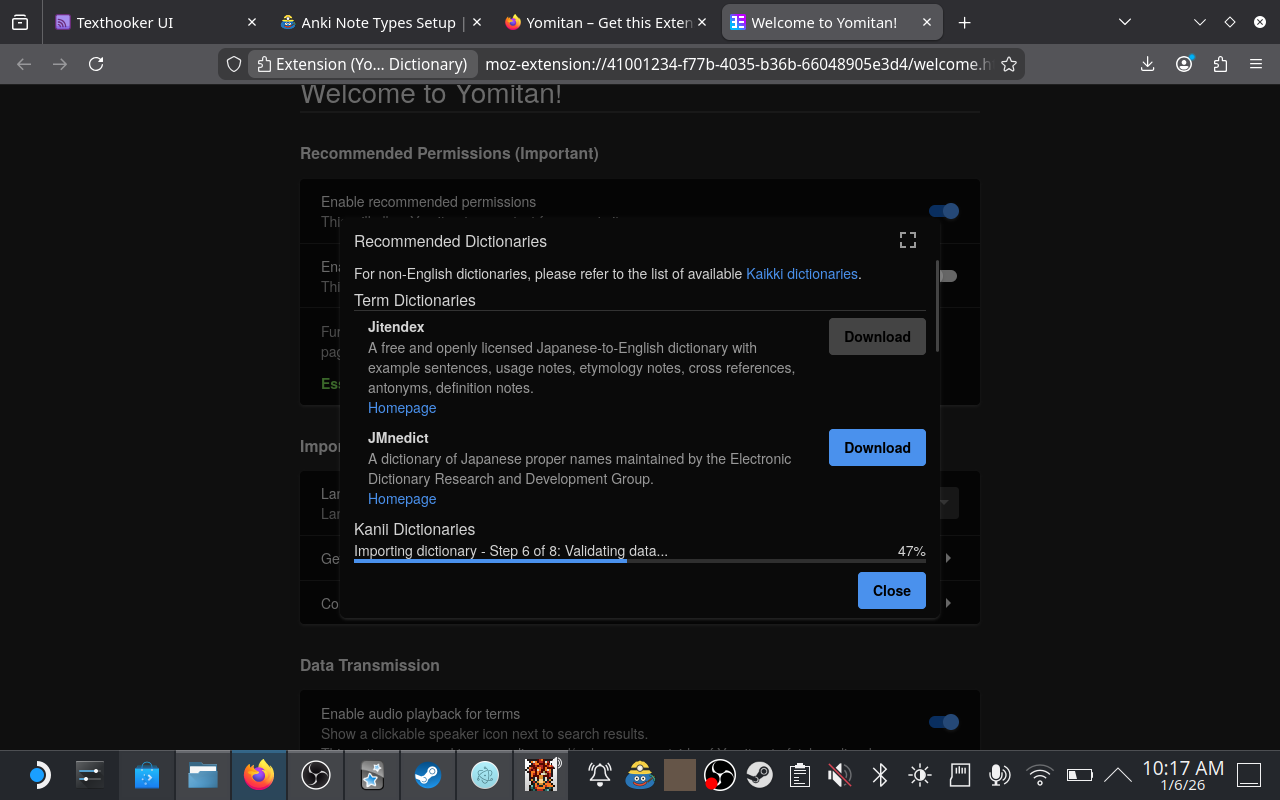The height and width of the screenshot is (800, 1280).
Task: Unmute the system volume in the tray
Action: 839,775
